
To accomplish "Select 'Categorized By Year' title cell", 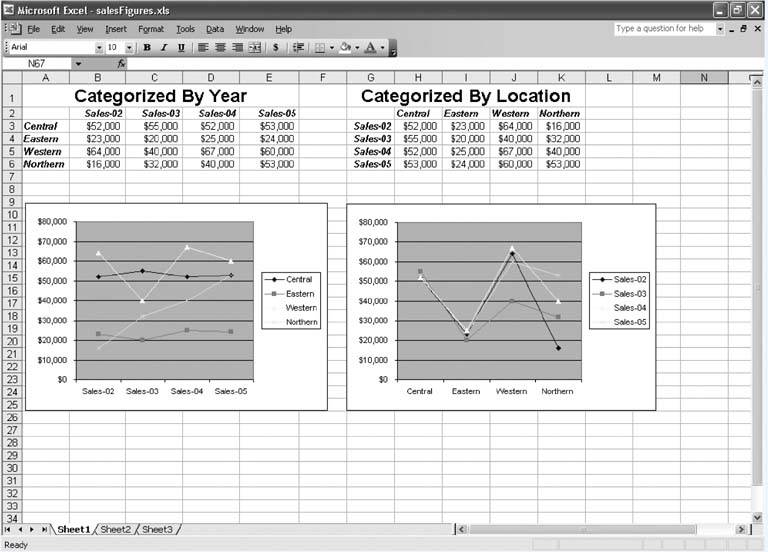I will [161, 96].
